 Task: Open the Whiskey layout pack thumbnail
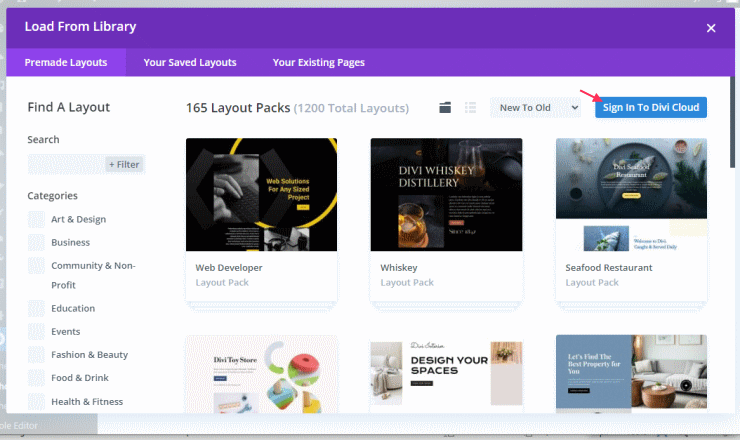[x=446, y=195]
